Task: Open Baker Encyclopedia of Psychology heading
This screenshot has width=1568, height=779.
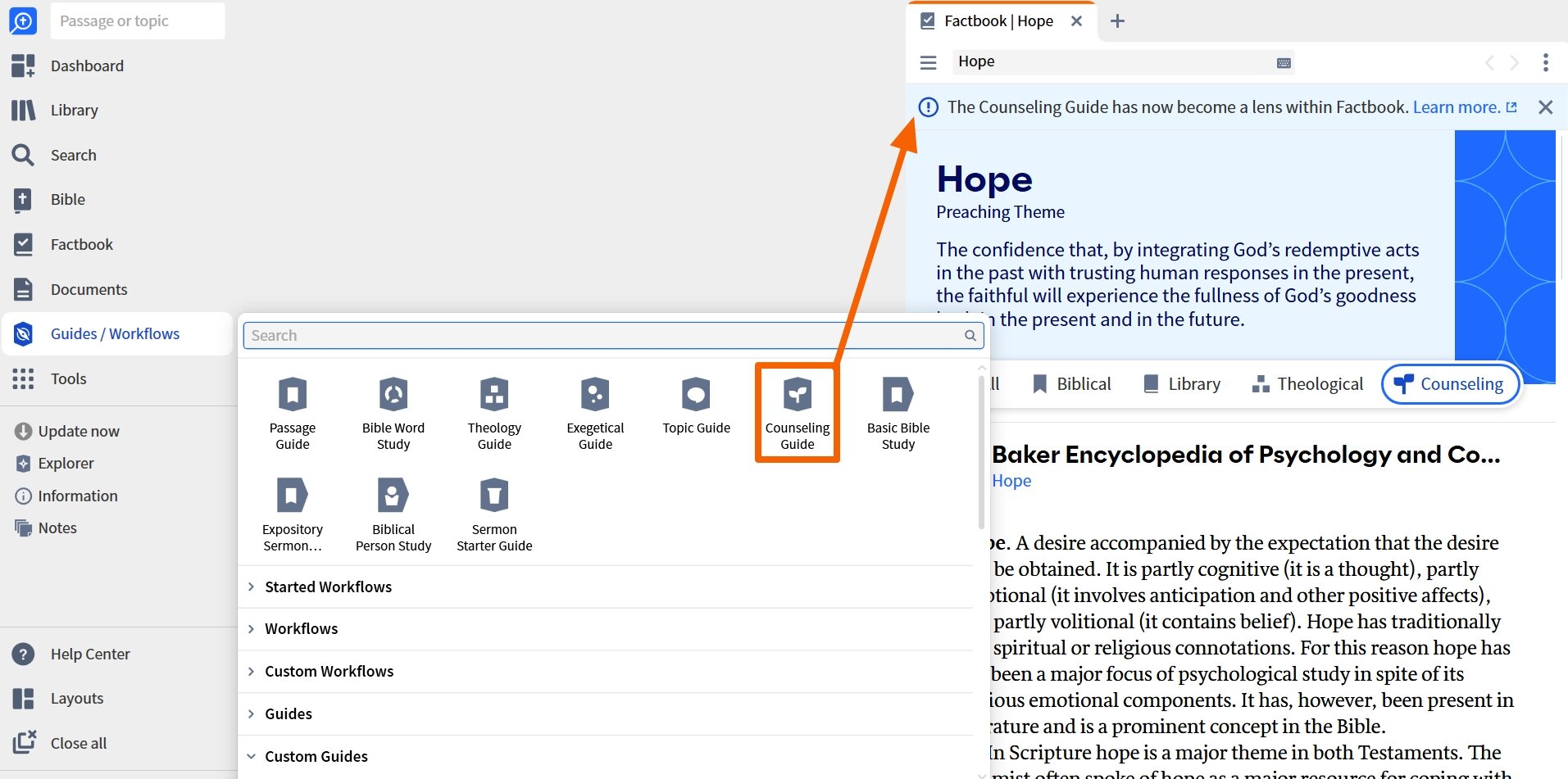Action: tap(1246, 455)
